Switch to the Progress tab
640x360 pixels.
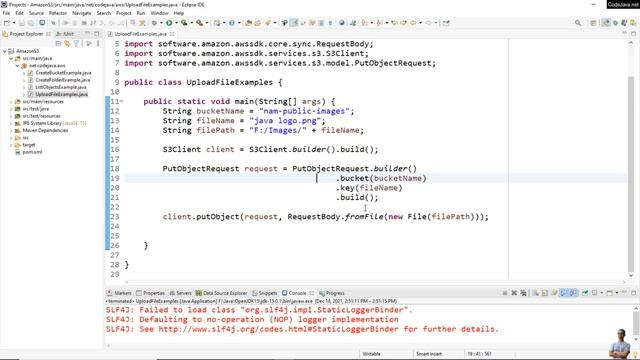[331, 293]
